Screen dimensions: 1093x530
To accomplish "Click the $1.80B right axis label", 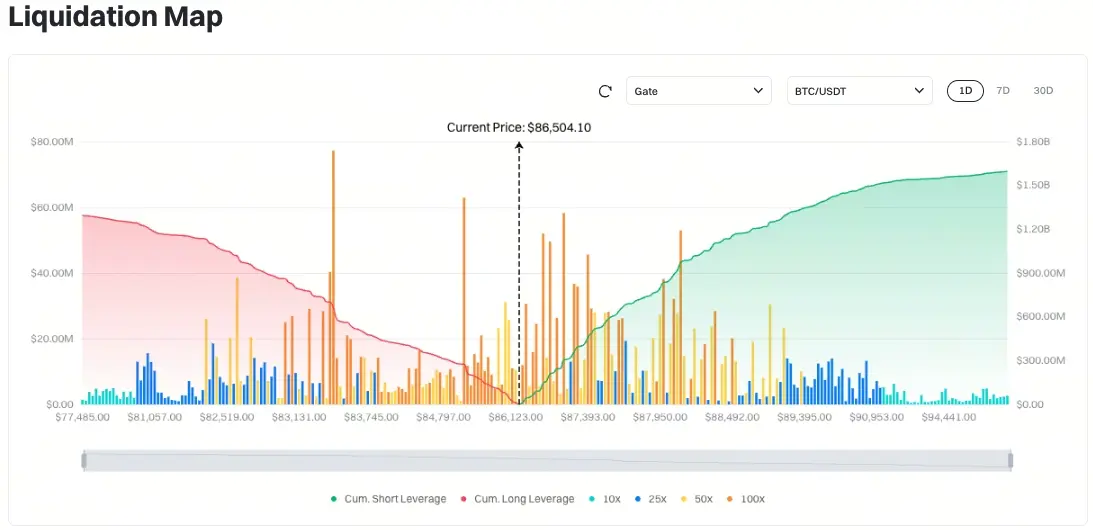I will (x=1034, y=142).
